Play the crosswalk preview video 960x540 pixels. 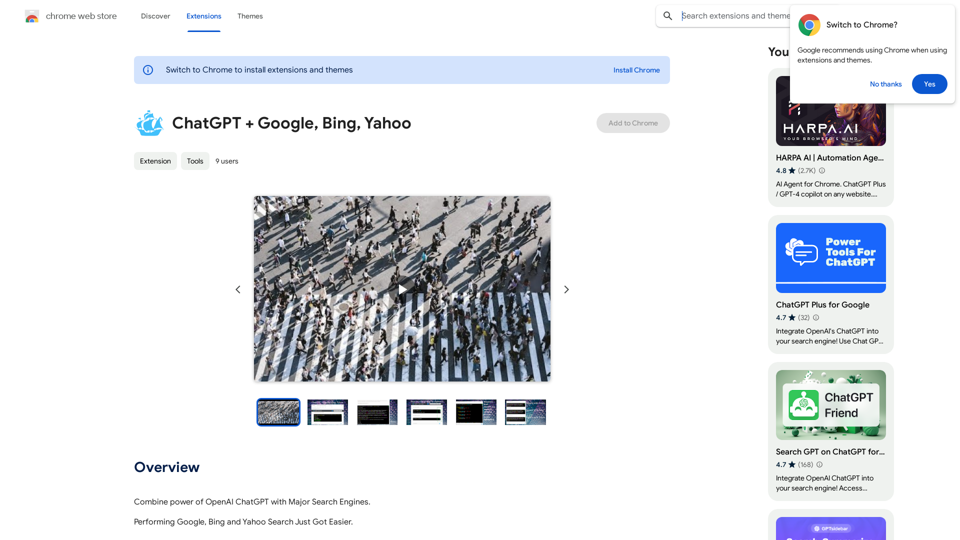pyautogui.click(x=402, y=289)
